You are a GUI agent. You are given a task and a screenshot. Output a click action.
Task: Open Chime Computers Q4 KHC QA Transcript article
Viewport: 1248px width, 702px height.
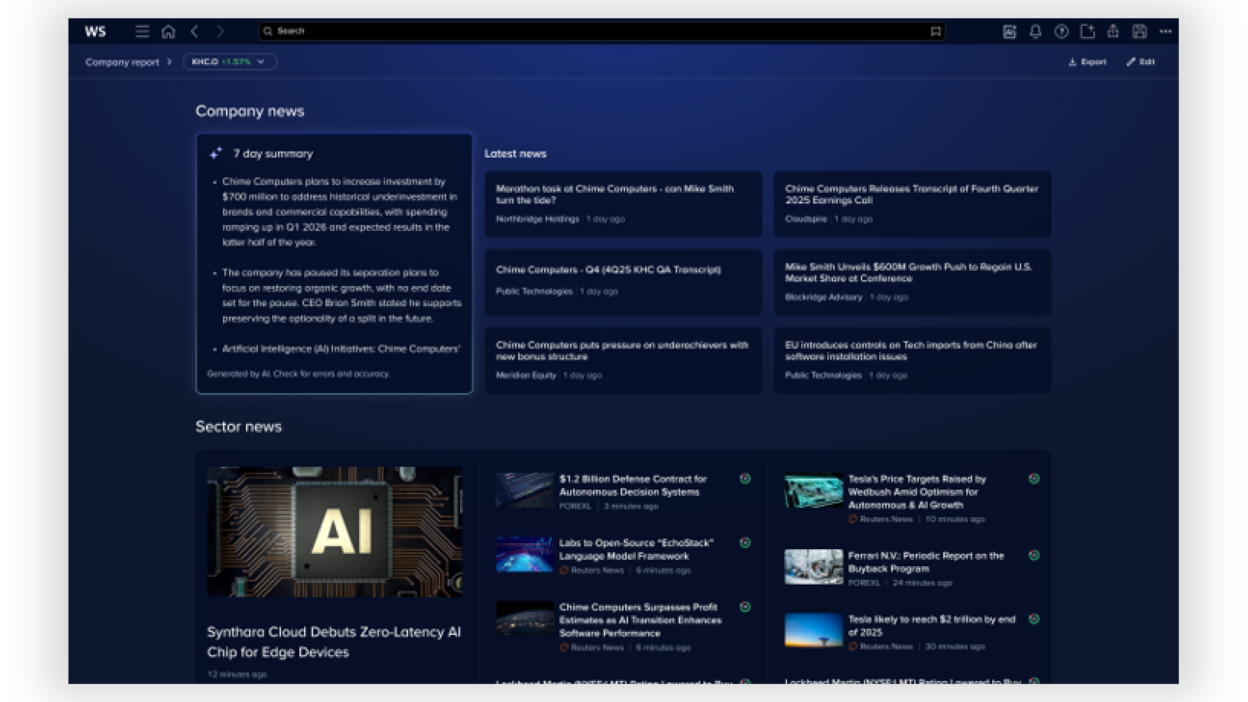(623, 282)
